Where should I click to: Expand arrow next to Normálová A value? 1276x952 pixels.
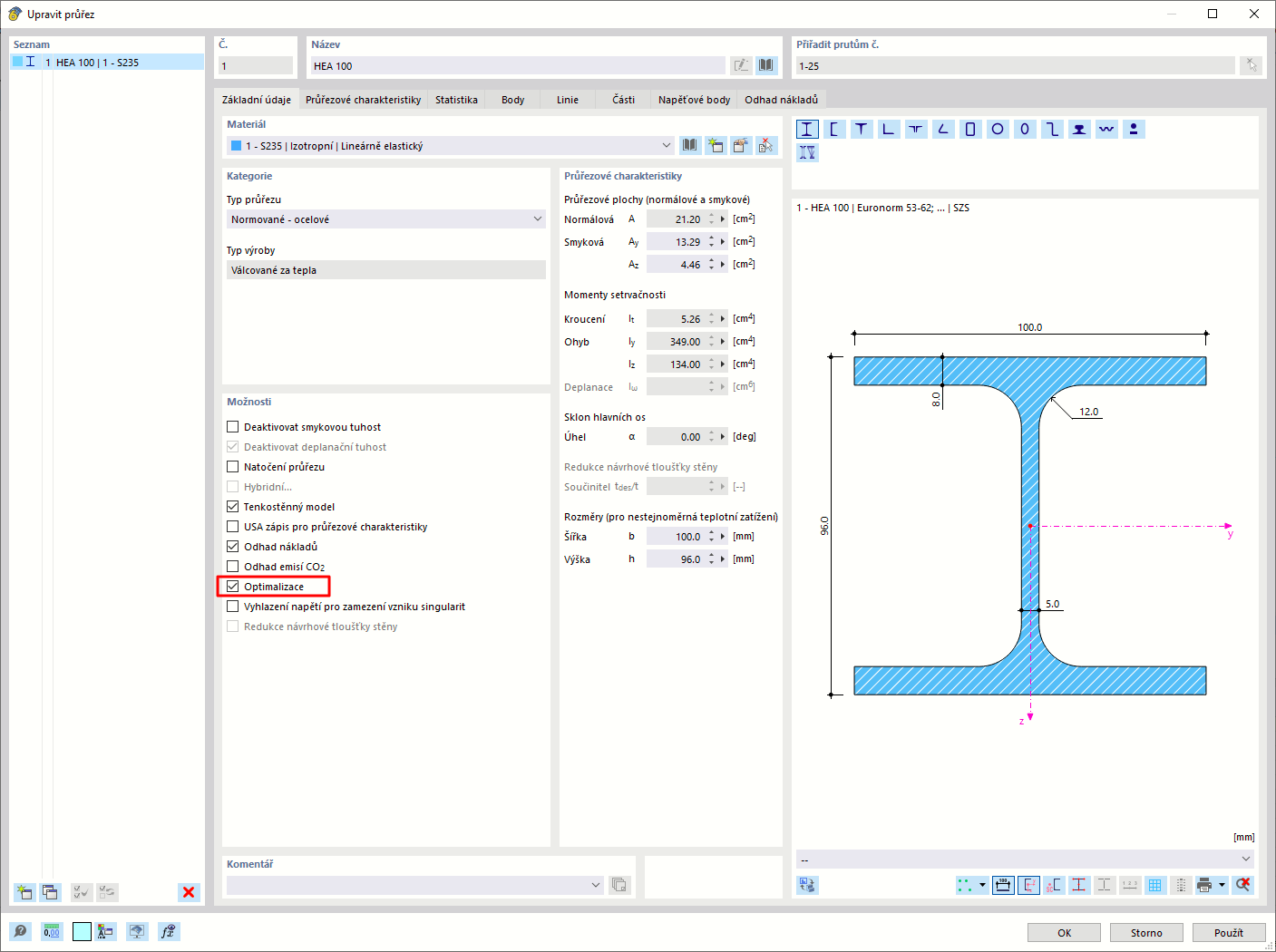(723, 219)
